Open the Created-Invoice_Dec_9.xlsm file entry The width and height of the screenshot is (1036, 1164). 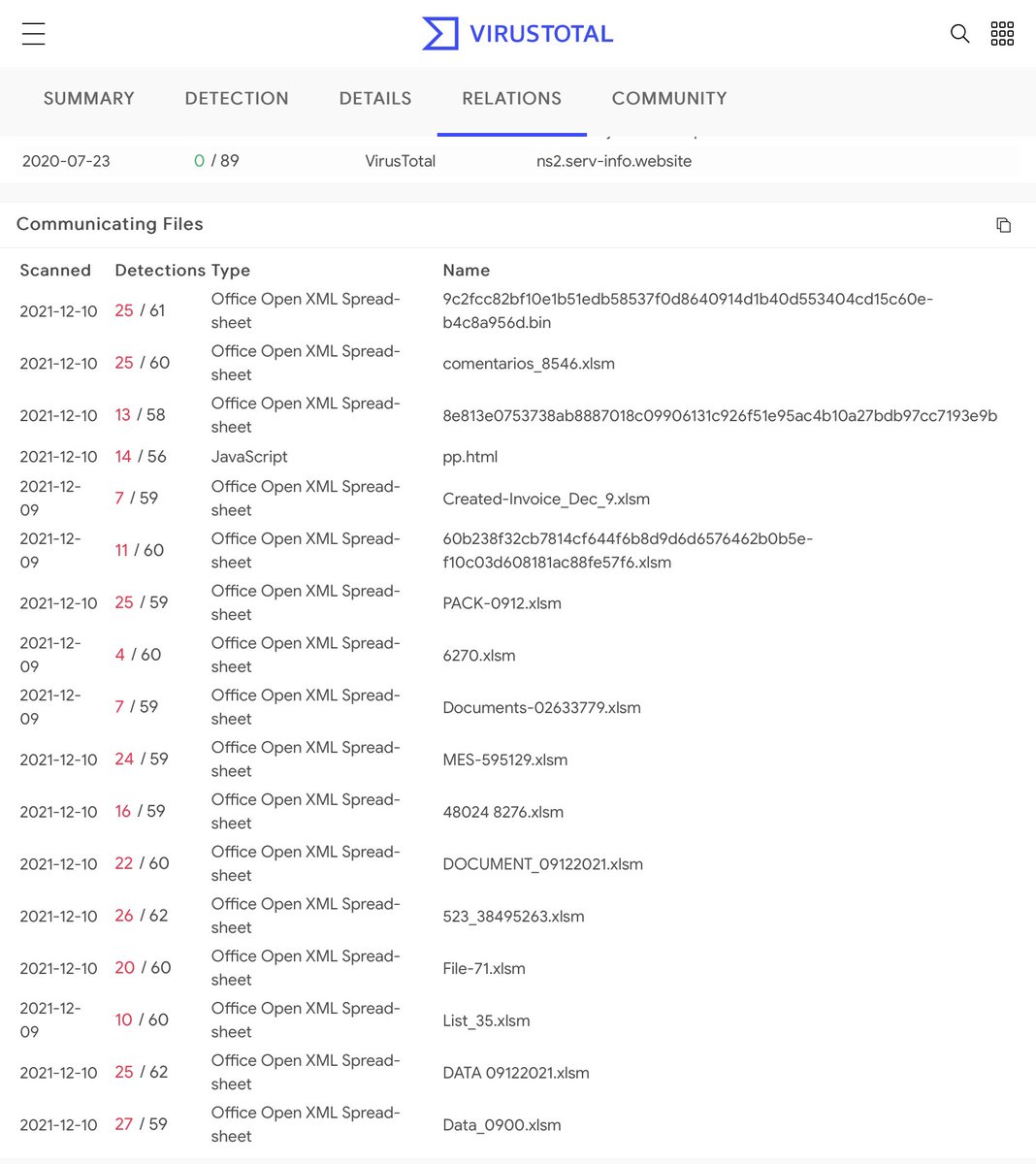(546, 499)
